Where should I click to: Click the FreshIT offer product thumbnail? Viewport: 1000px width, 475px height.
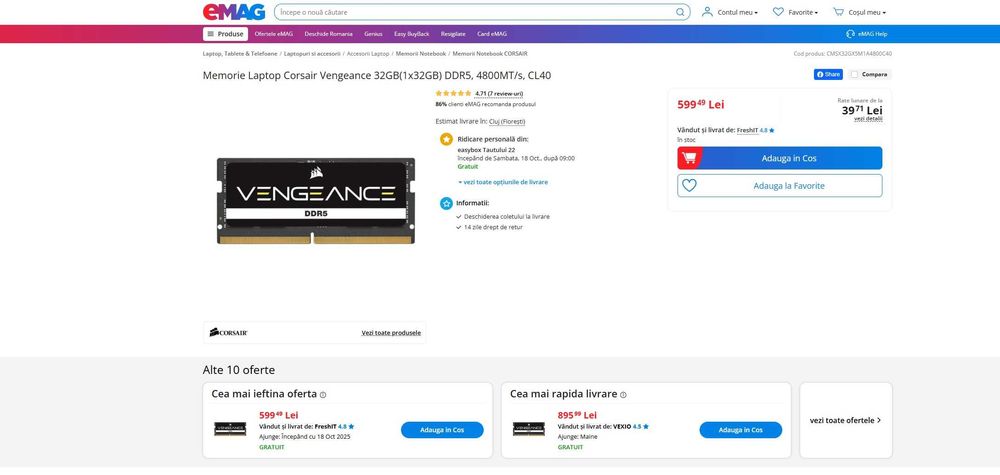230,428
